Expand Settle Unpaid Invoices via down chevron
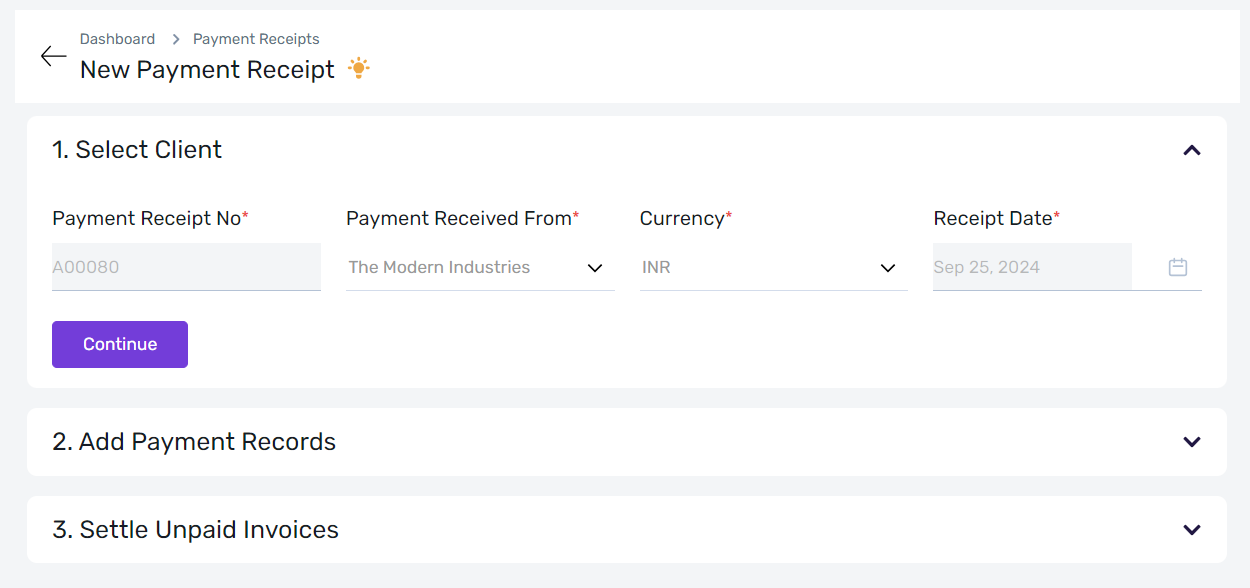1250x588 pixels. pos(1191,530)
